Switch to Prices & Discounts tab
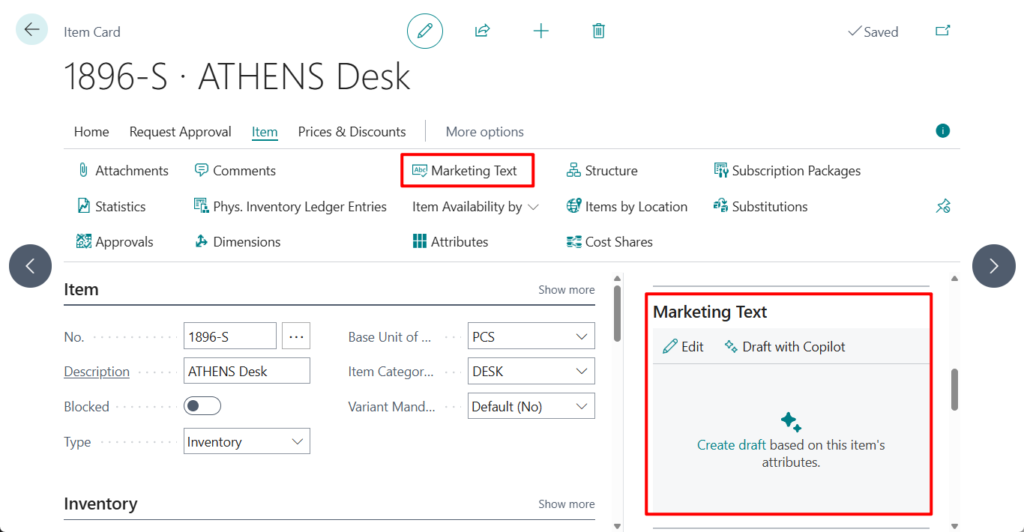 pyautogui.click(x=351, y=132)
